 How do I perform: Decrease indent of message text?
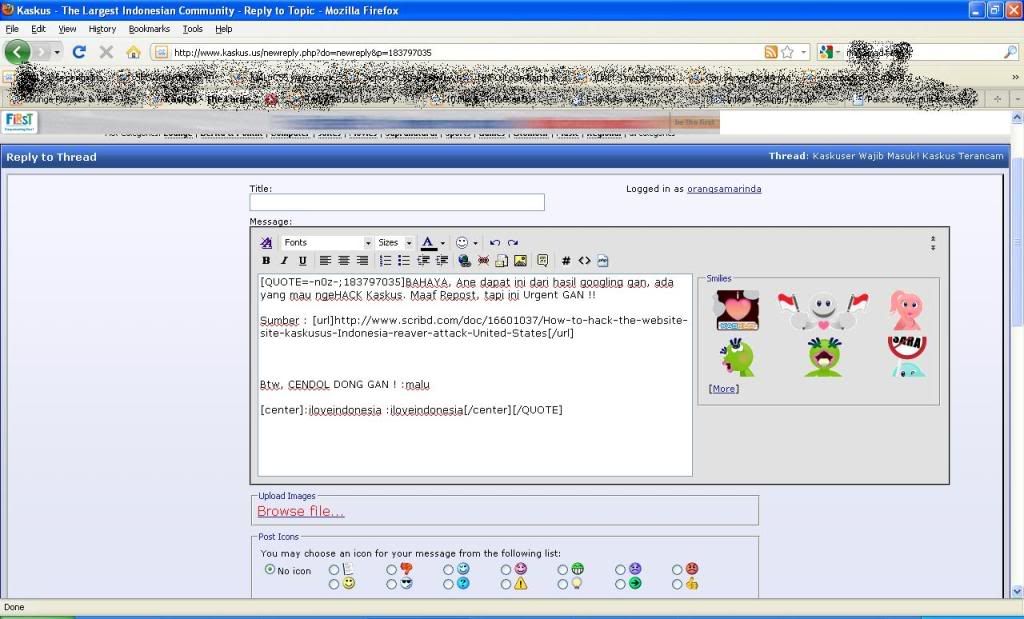click(x=423, y=261)
